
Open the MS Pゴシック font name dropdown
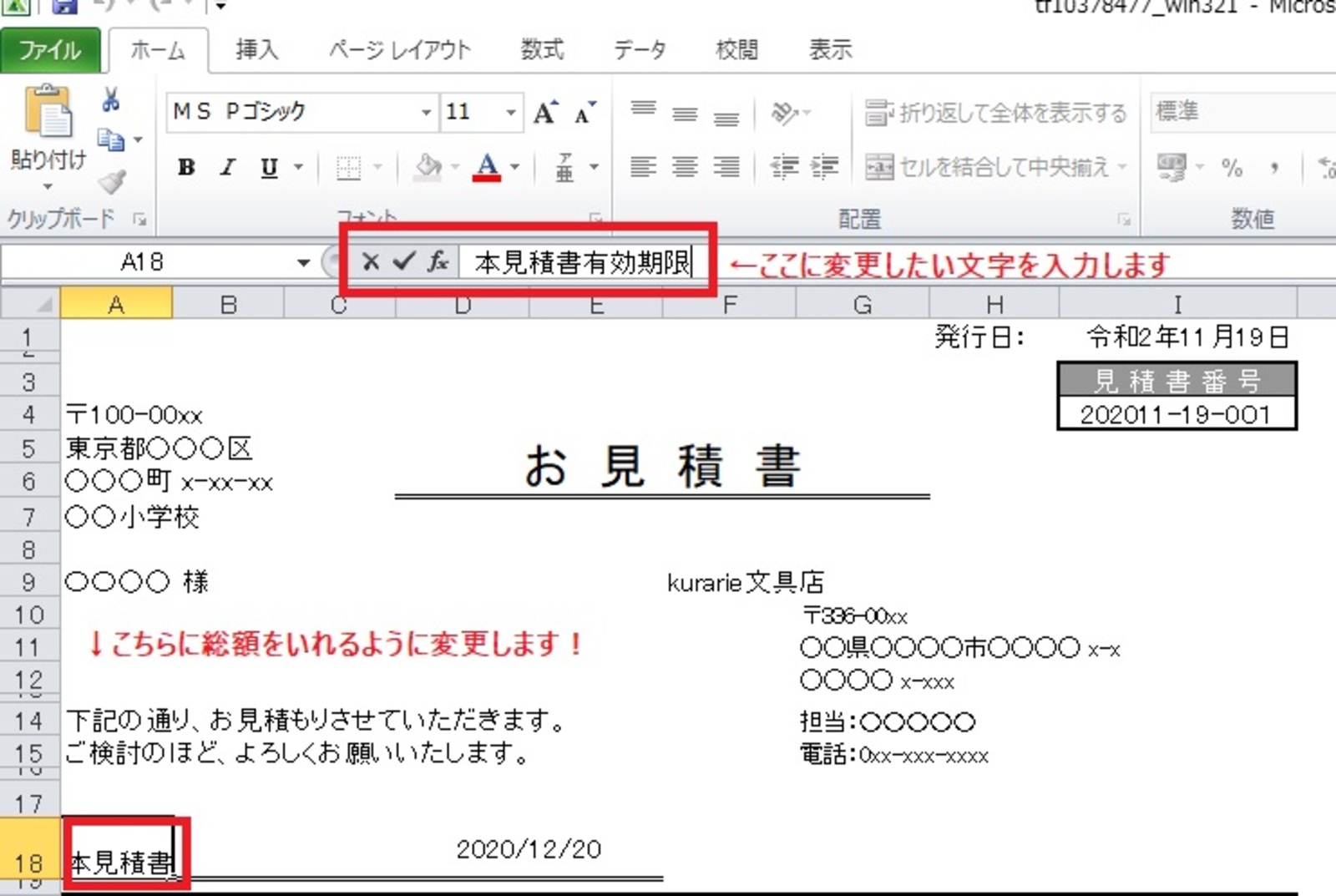tap(426, 112)
